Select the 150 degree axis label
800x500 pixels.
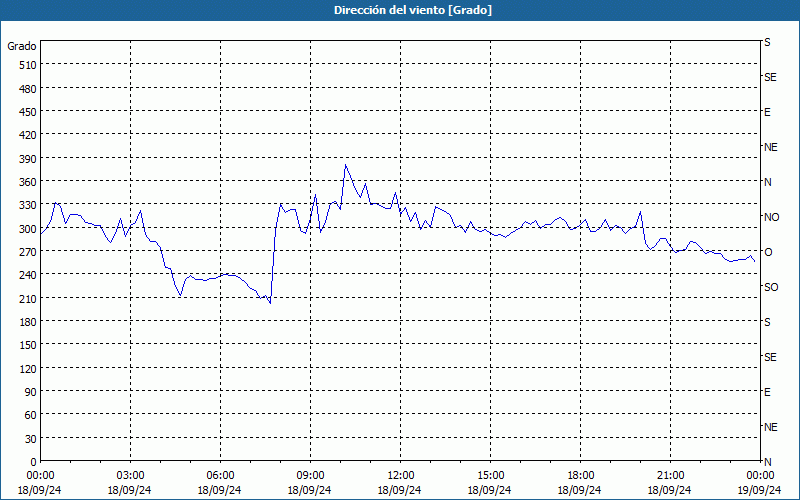point(28,345)
